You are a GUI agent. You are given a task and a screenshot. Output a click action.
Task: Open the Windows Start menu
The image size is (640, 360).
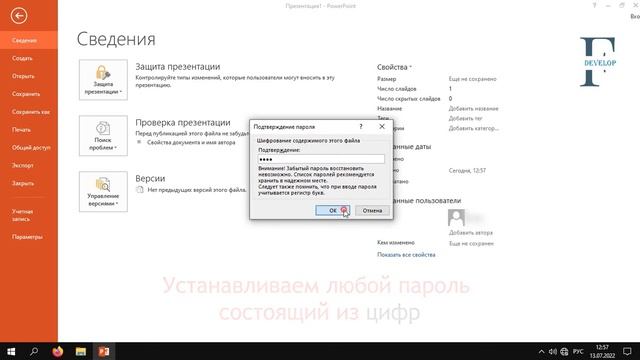click(x=11, y=351)
